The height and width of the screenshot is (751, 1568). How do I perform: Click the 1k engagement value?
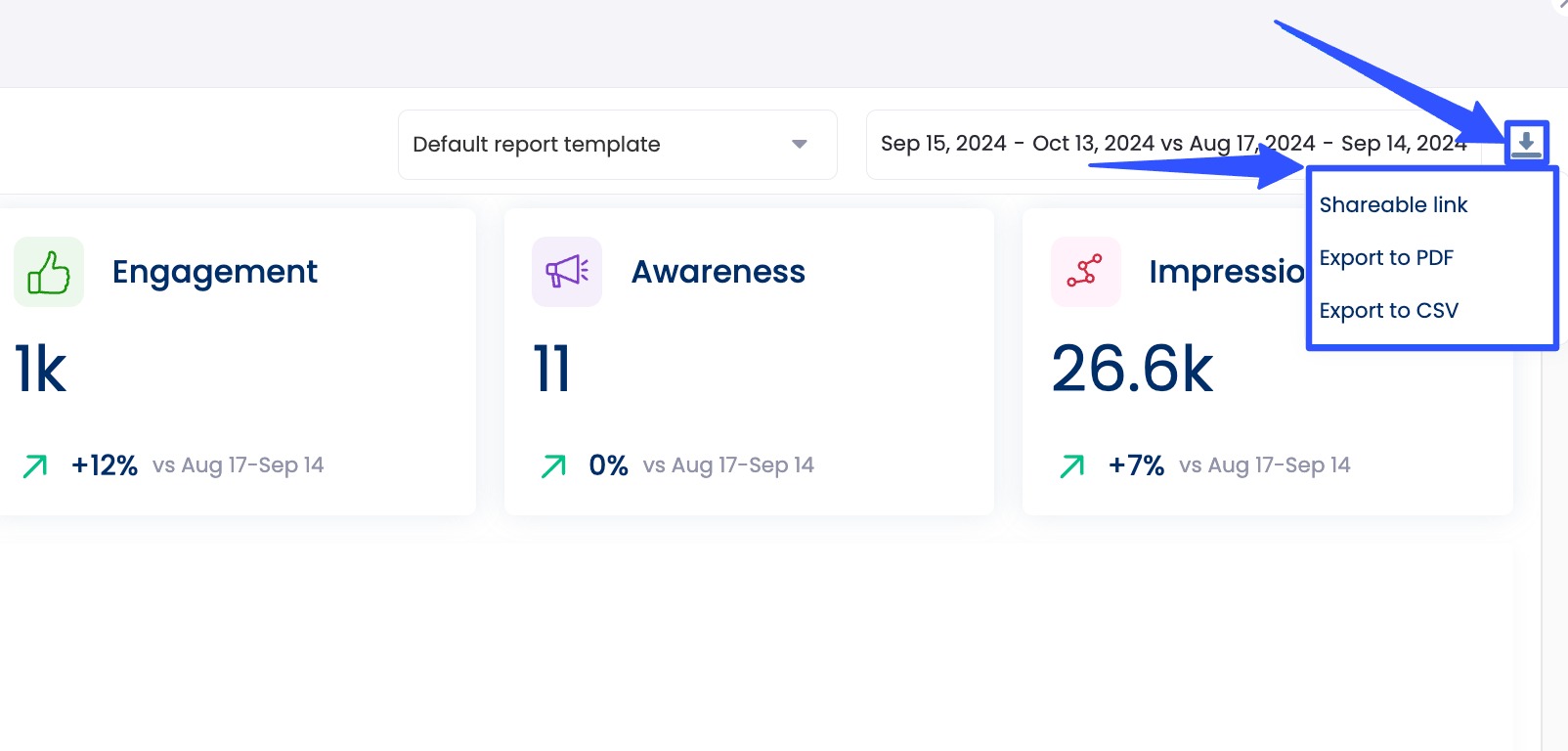click(x=41, y=370)
